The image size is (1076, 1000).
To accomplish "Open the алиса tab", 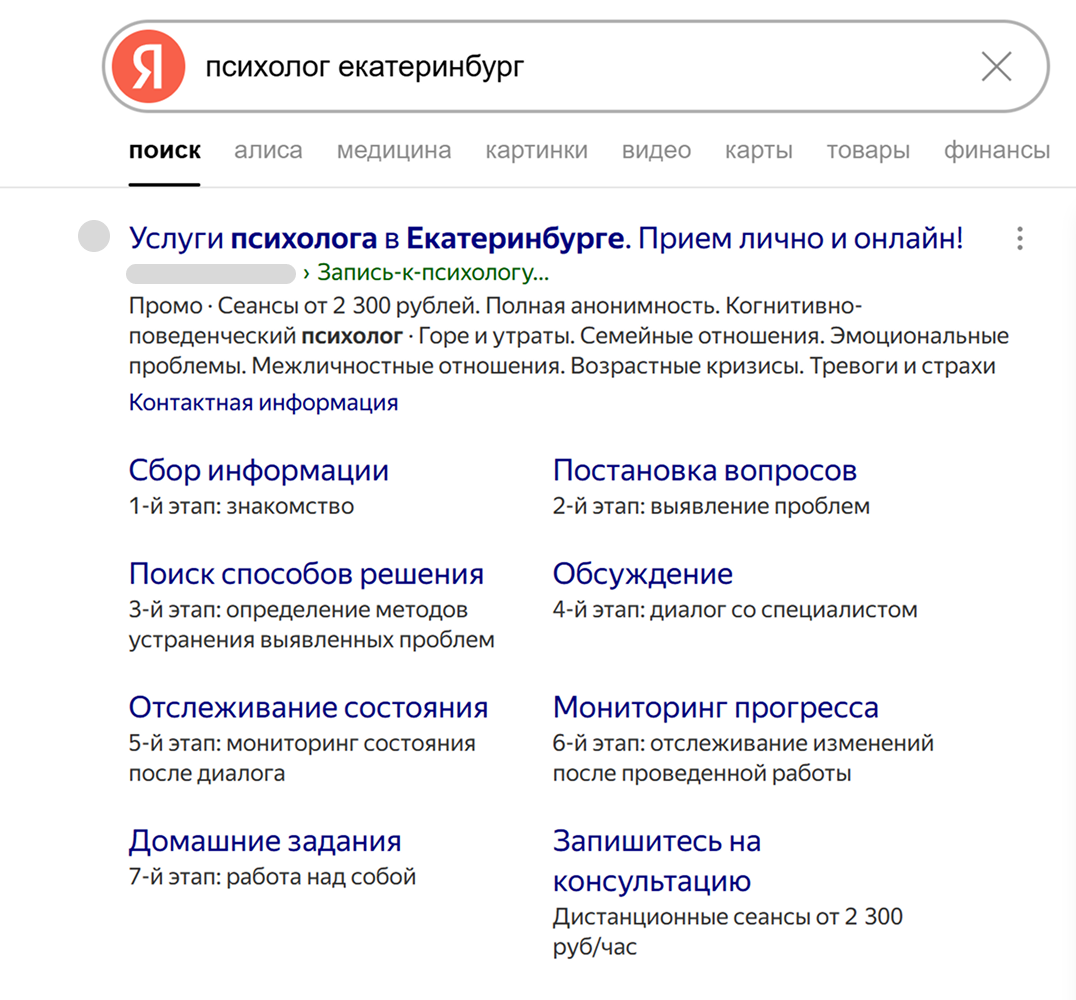I will [x=267, y=150].
